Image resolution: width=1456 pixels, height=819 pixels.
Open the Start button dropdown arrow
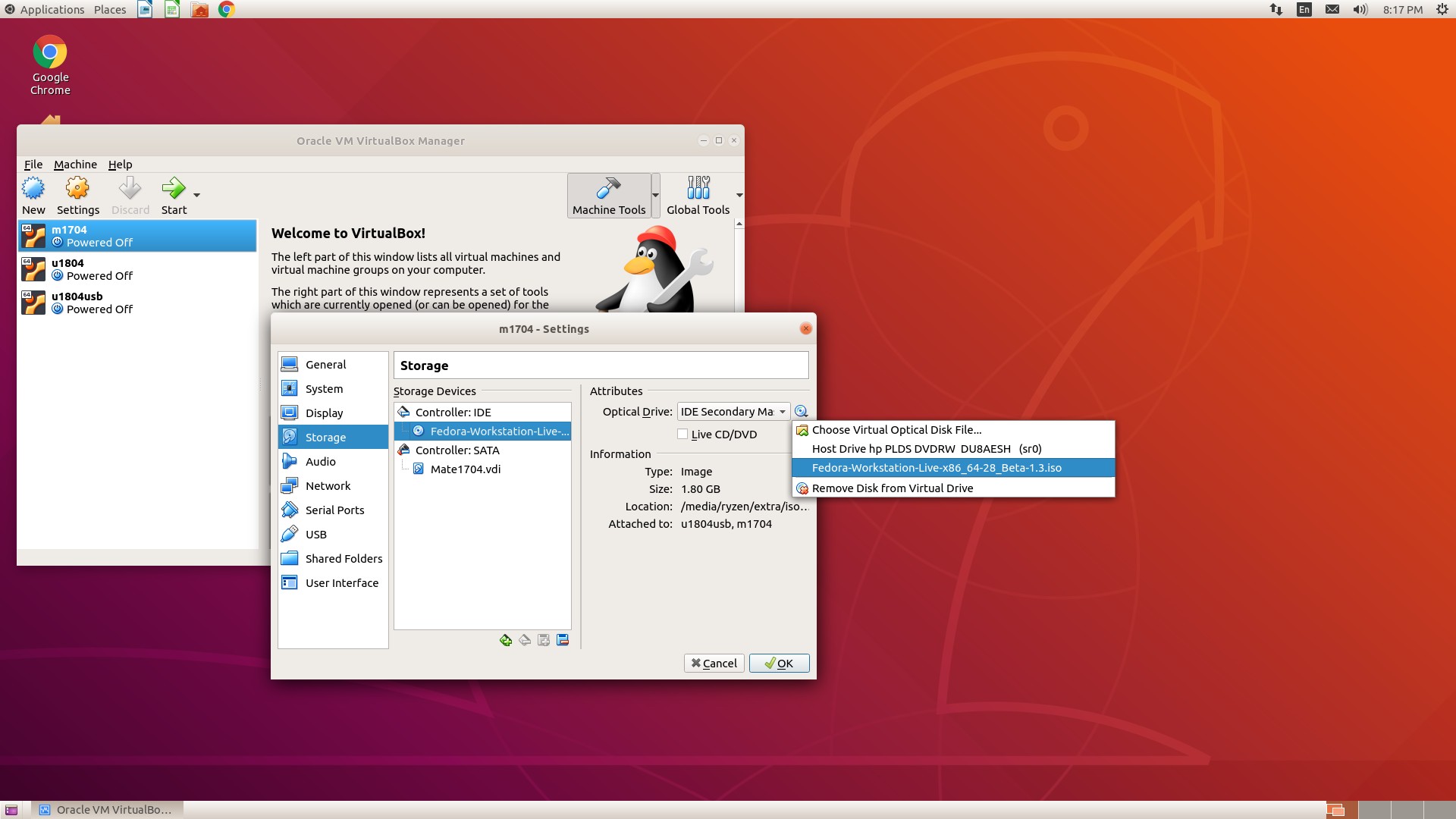(196, 196)
